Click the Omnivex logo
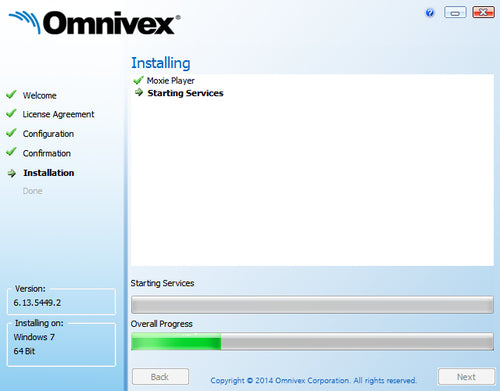Viewport: 500px width, 391px height. click(95, 22)
